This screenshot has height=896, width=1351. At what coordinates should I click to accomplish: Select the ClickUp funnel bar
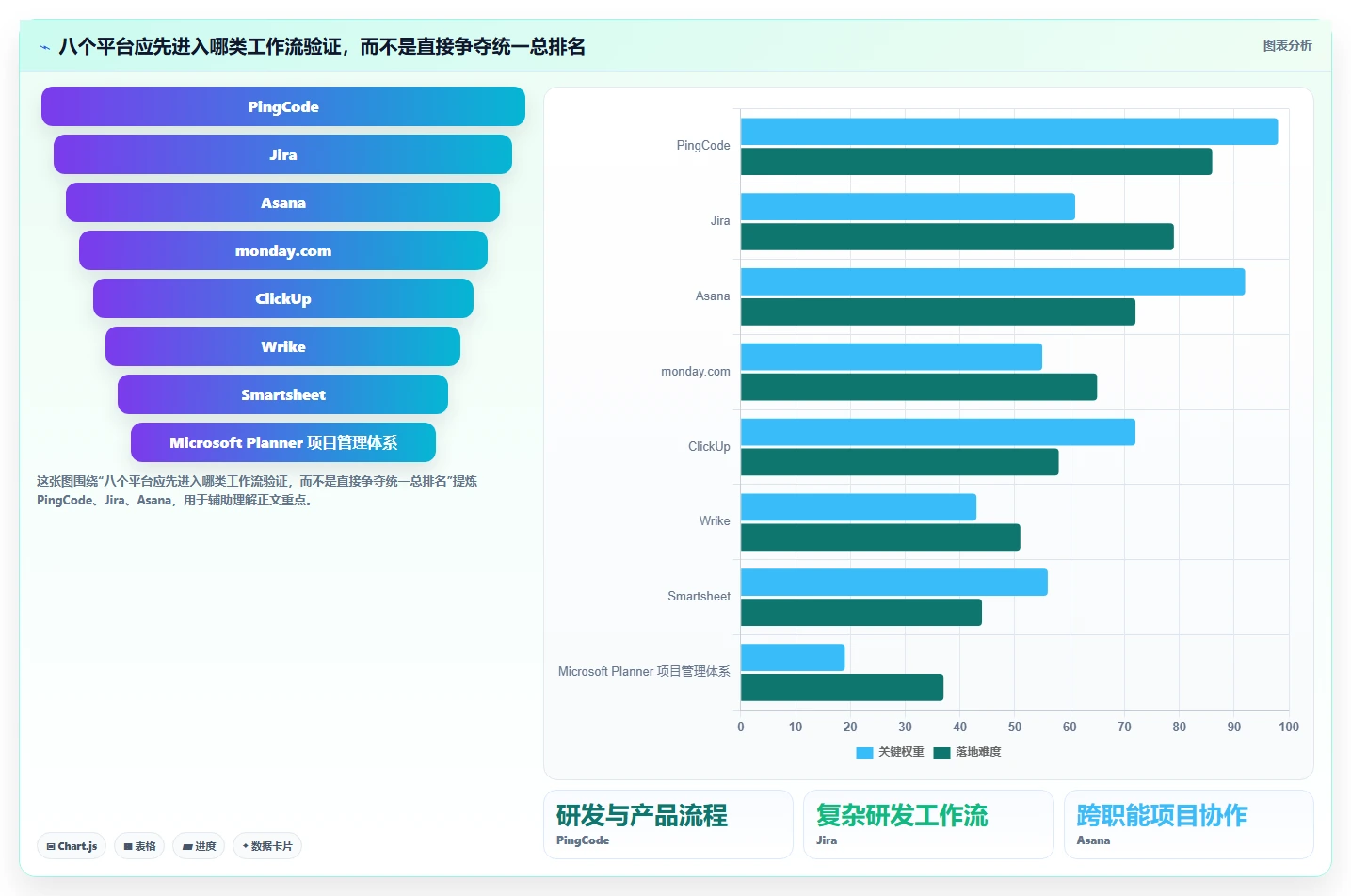click(x=283, y=298)
